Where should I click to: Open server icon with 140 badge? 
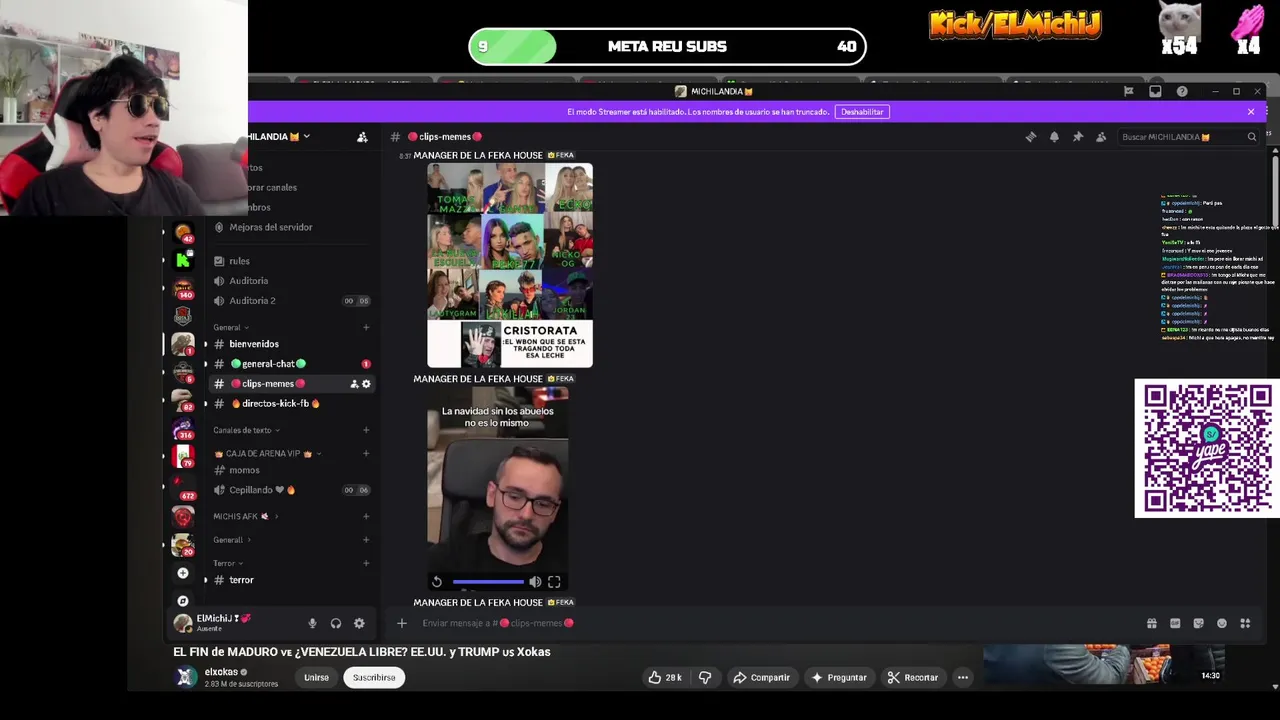click(183, 289)
